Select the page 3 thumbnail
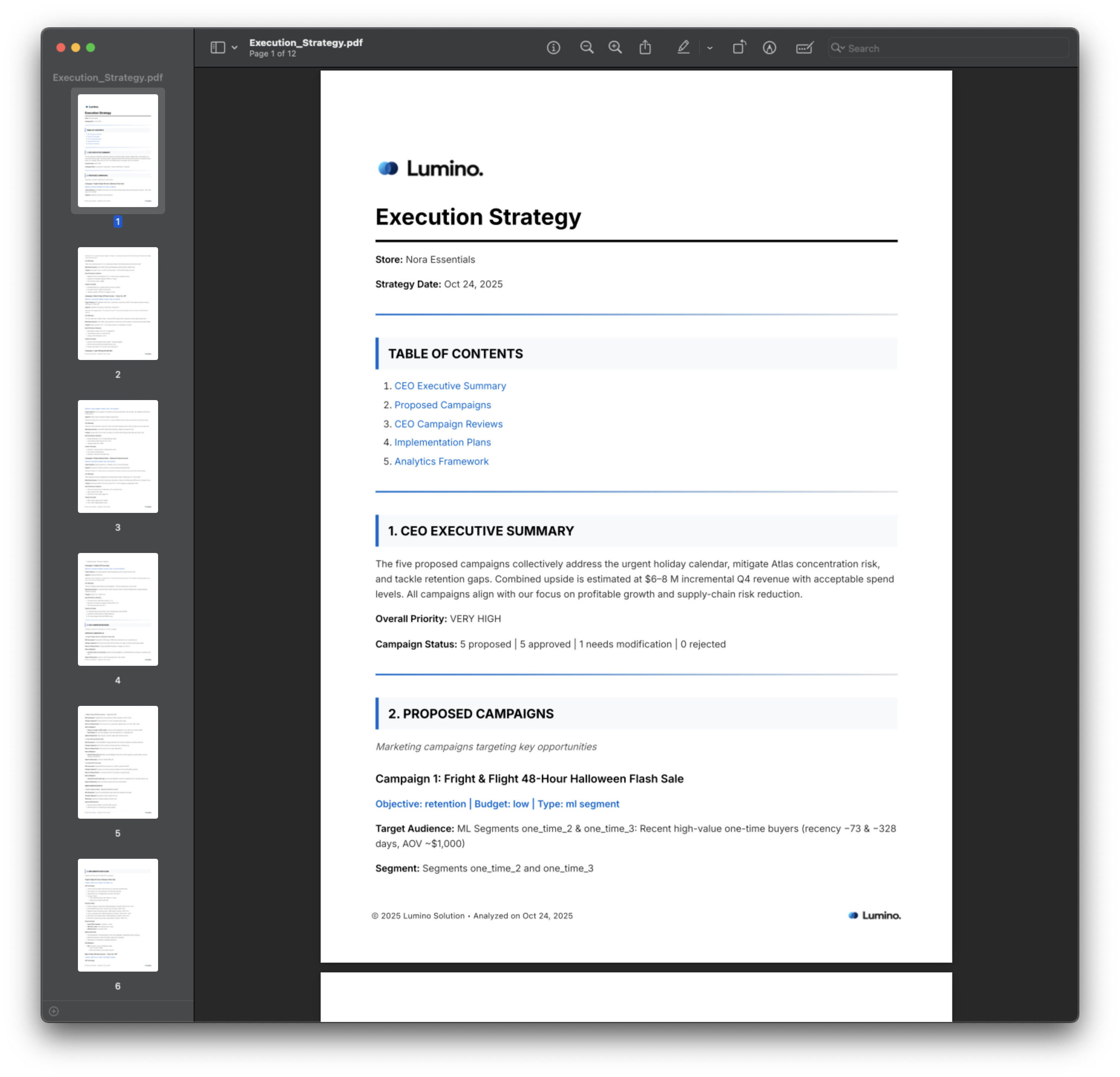 [x=118, y=456]
